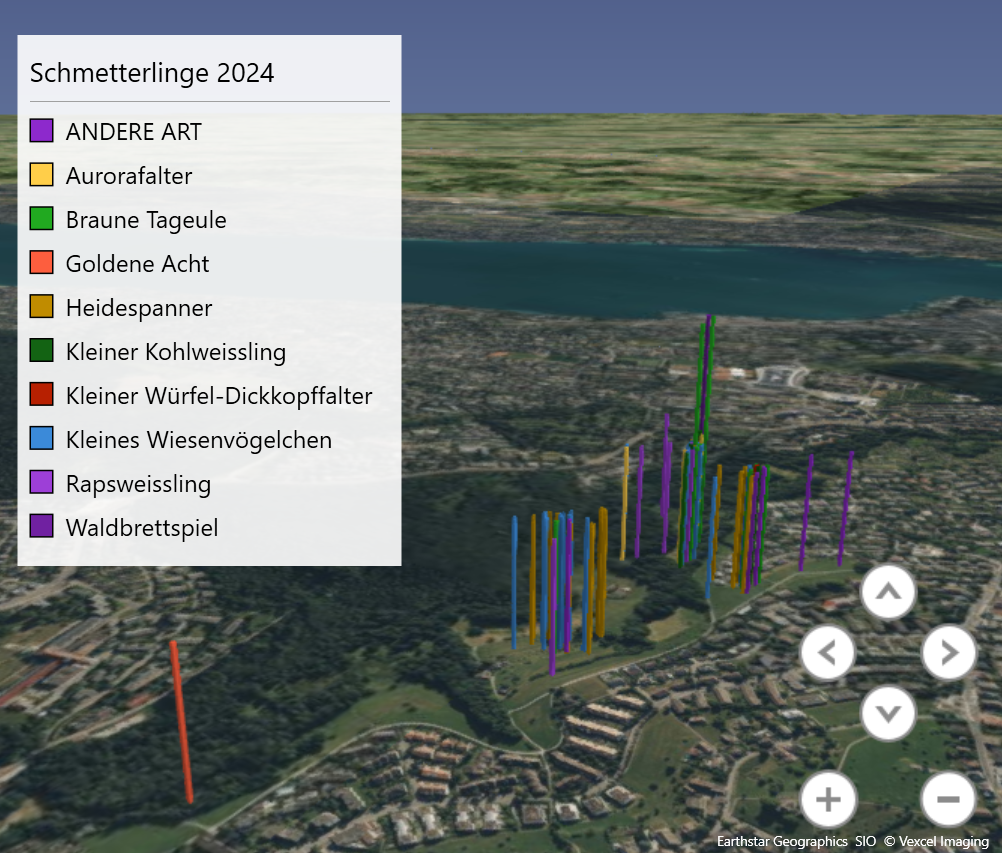Tilt view using the down arrow button
The image size is (1002, 853).
pos(888,712)
